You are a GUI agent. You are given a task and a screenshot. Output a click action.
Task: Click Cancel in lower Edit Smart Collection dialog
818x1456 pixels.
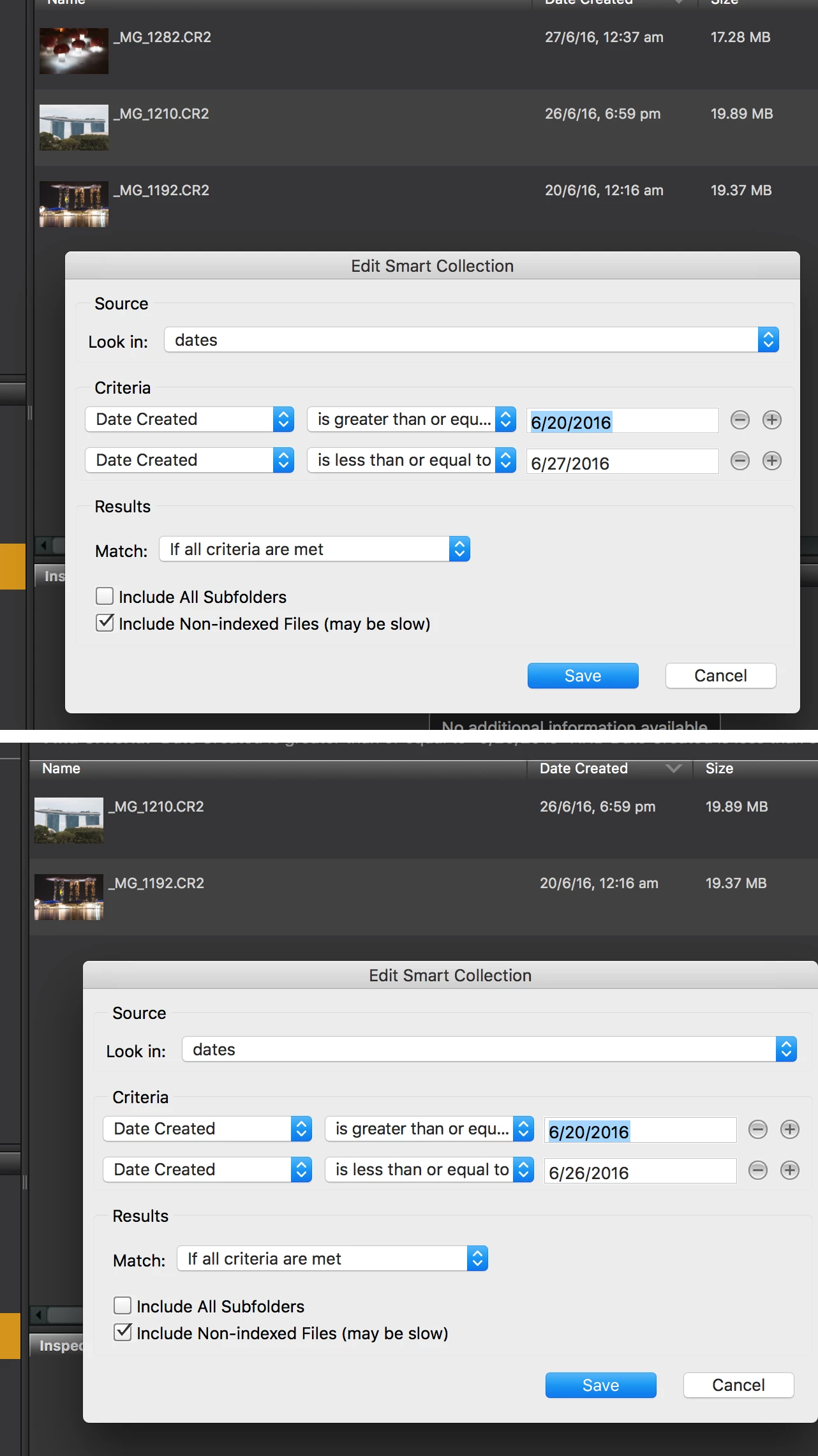739,1385
